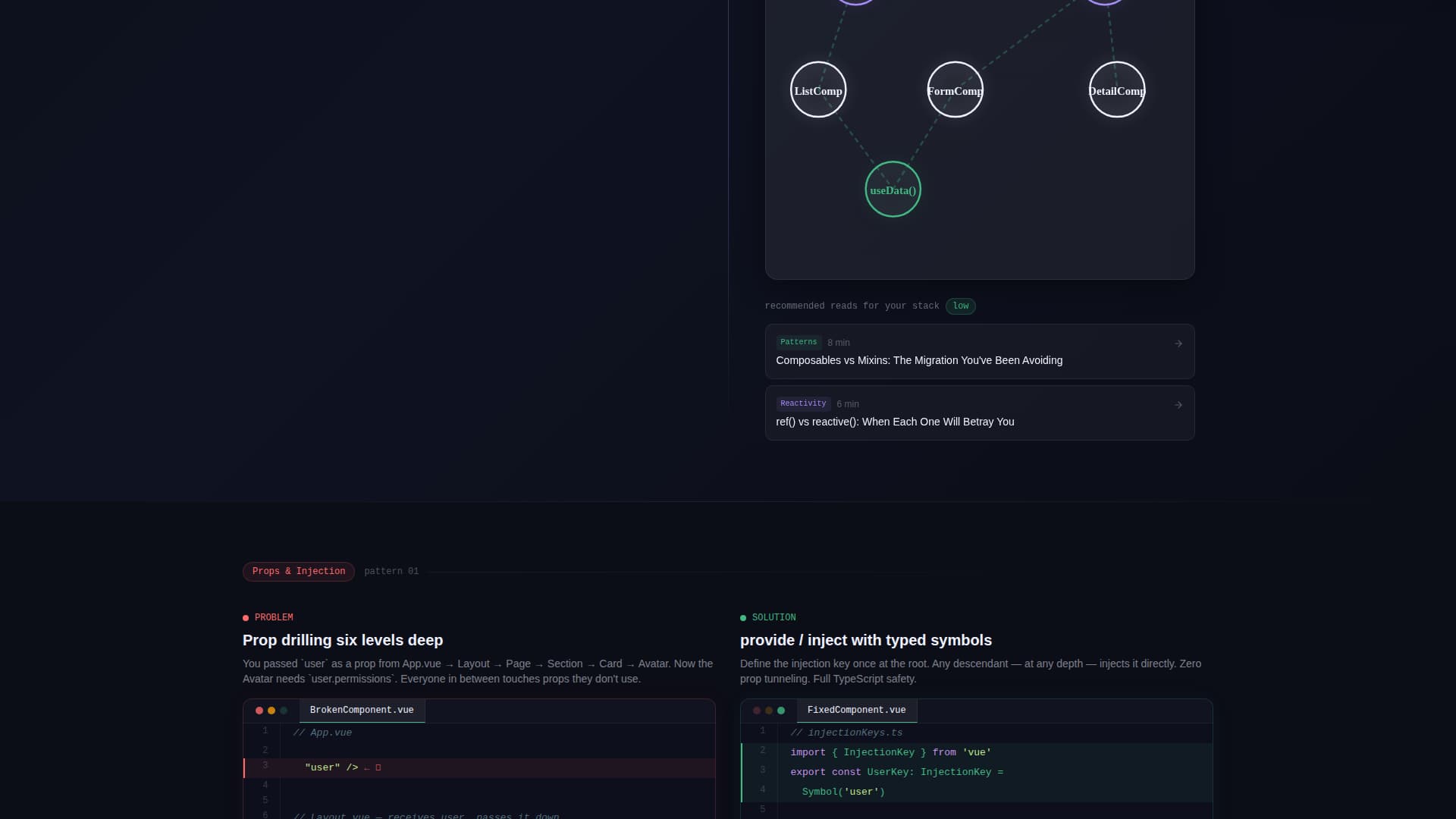This screenshot has height=819, width=1456.
Task: Click the red traffic-light dot on BrokenComponent window
Action: pyautogui.click(x=259, y=711)
